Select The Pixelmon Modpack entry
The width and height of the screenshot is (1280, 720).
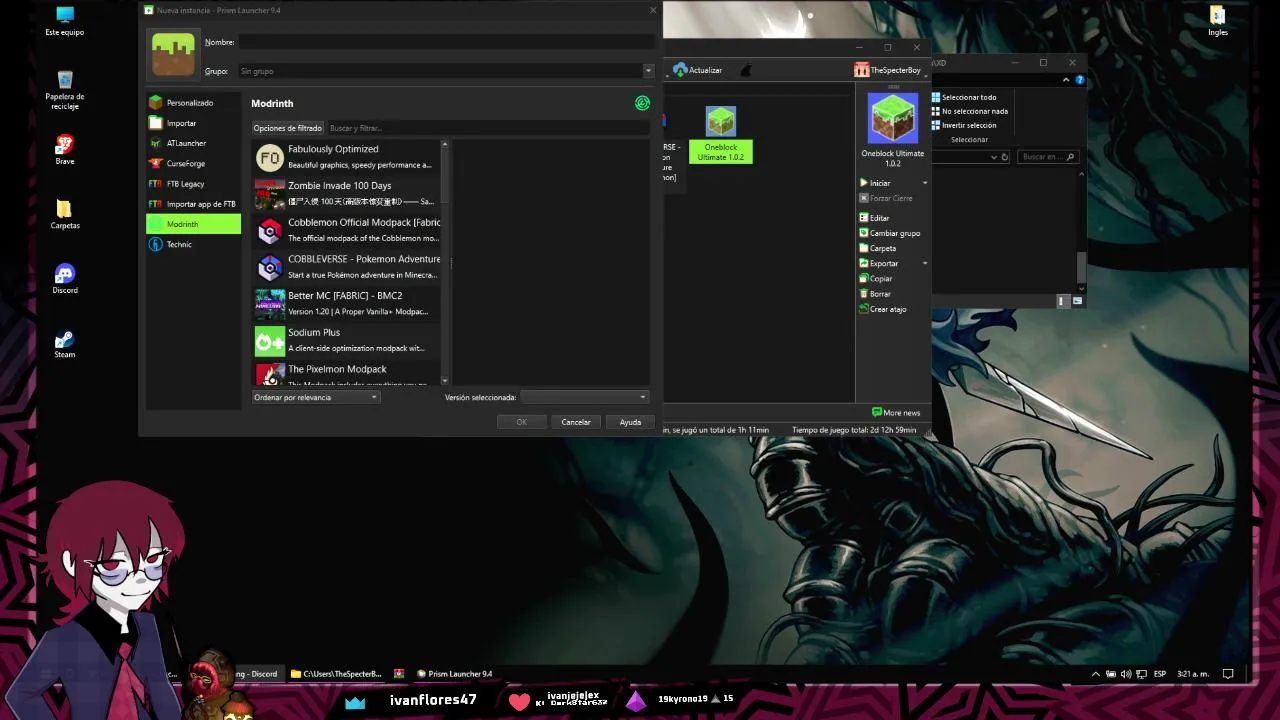point(347,374)
